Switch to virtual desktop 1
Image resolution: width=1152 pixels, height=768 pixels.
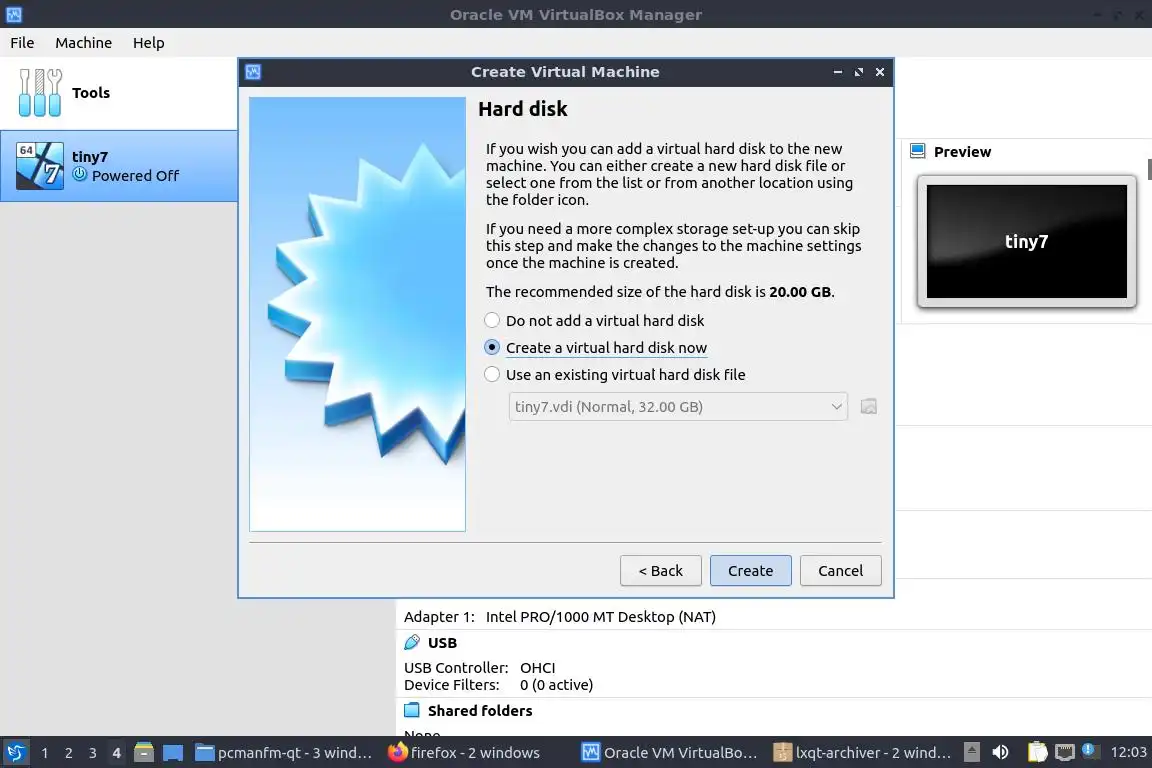coord(45,753)
